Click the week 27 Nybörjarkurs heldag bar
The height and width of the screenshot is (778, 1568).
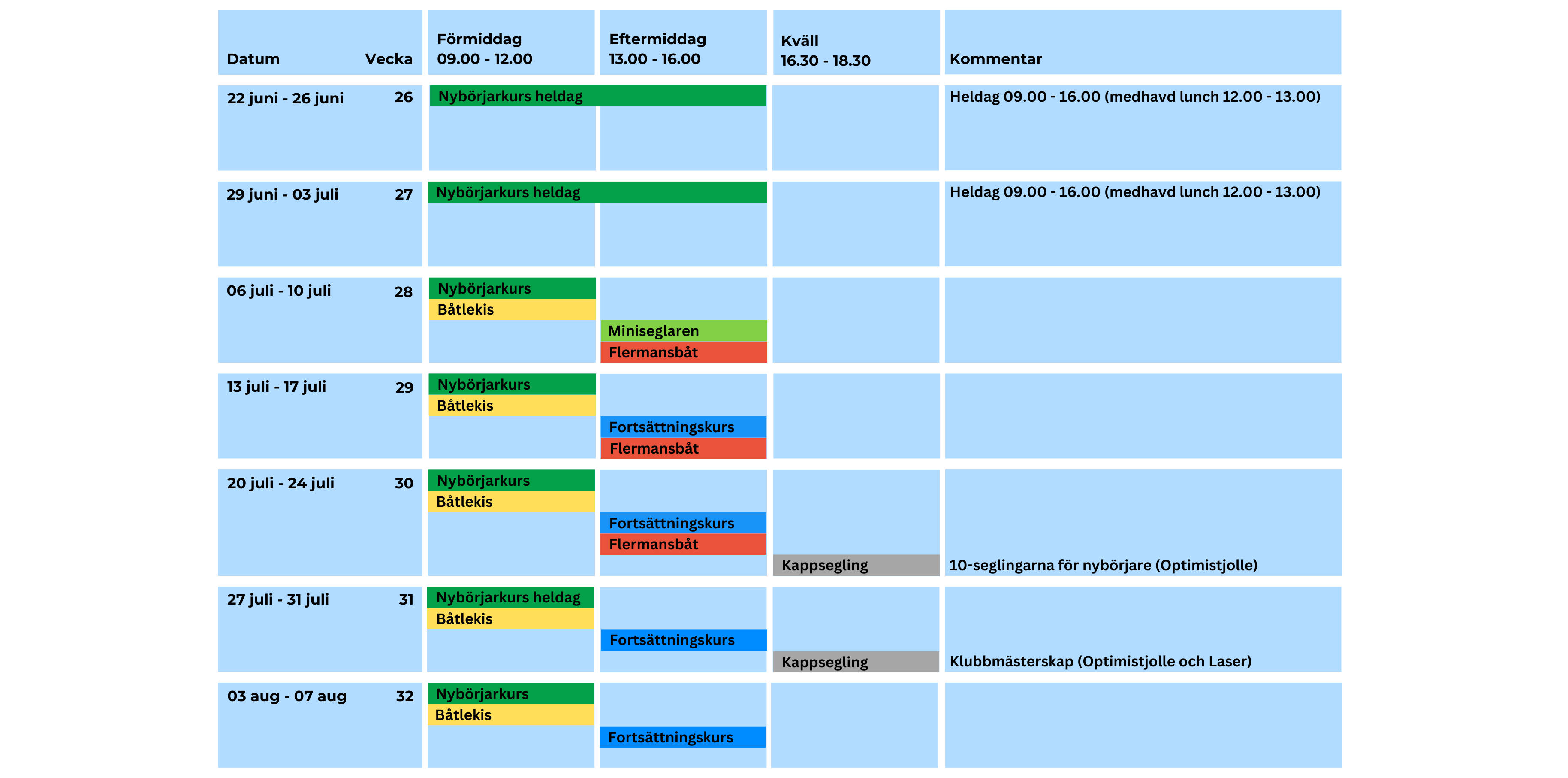point(597,193)
